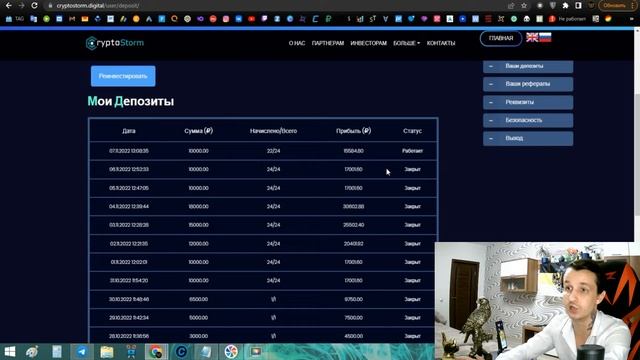The width and height of the screenshot is (640, 360).
Task: Bookmark this page with the star icon
Action: pos(524,6)
